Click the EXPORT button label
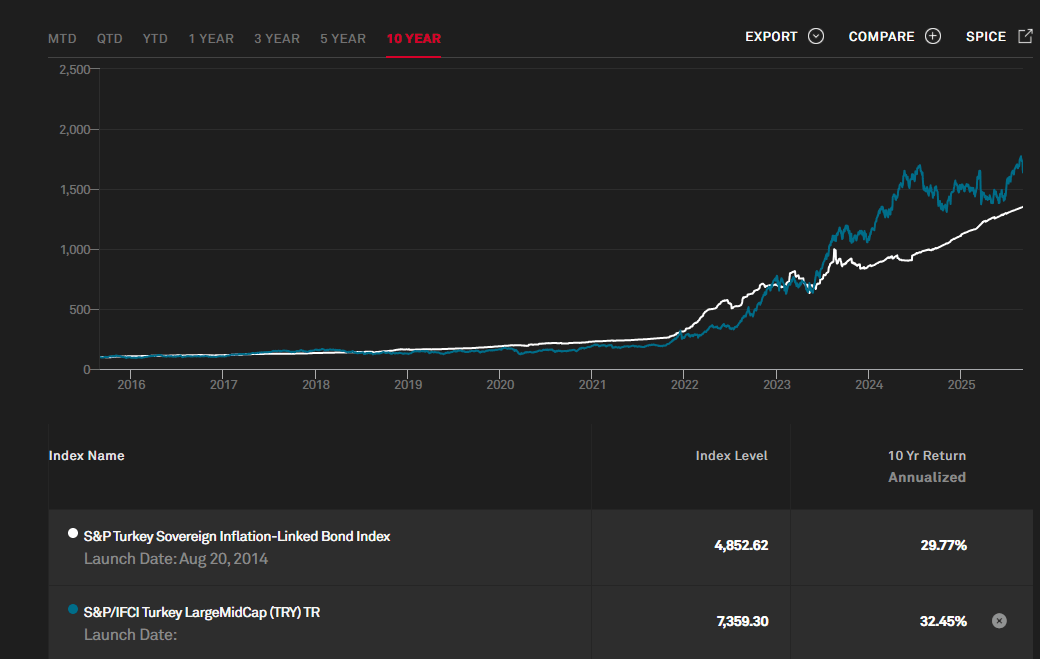The width and height of the screenshot is (1040, 659). click(771, 36)
